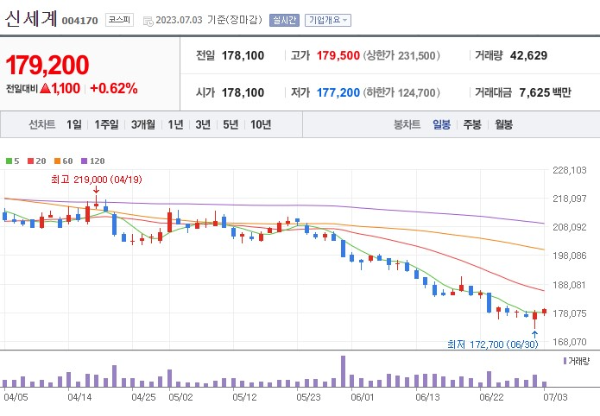This screenshot has height=416, width=600.
Task: Click the purple 120-day average legend swatch
Action: [84, 161]
